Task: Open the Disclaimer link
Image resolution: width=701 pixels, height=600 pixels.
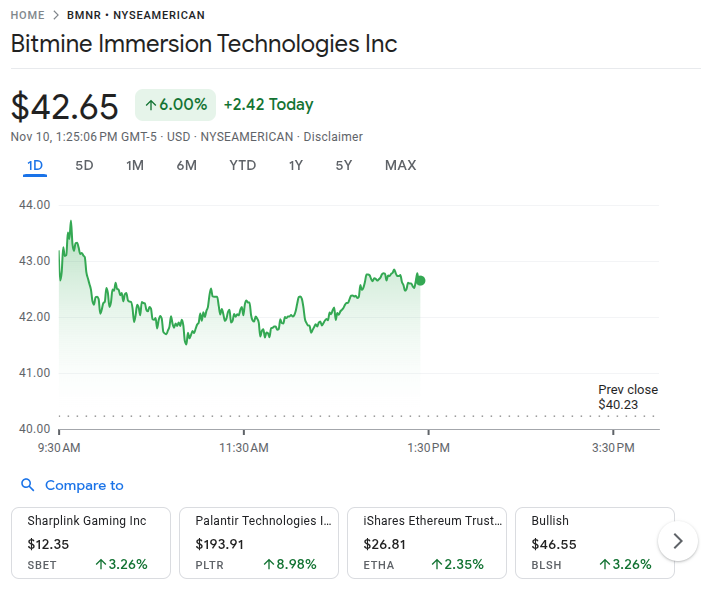Action: [x=333, y=136]
